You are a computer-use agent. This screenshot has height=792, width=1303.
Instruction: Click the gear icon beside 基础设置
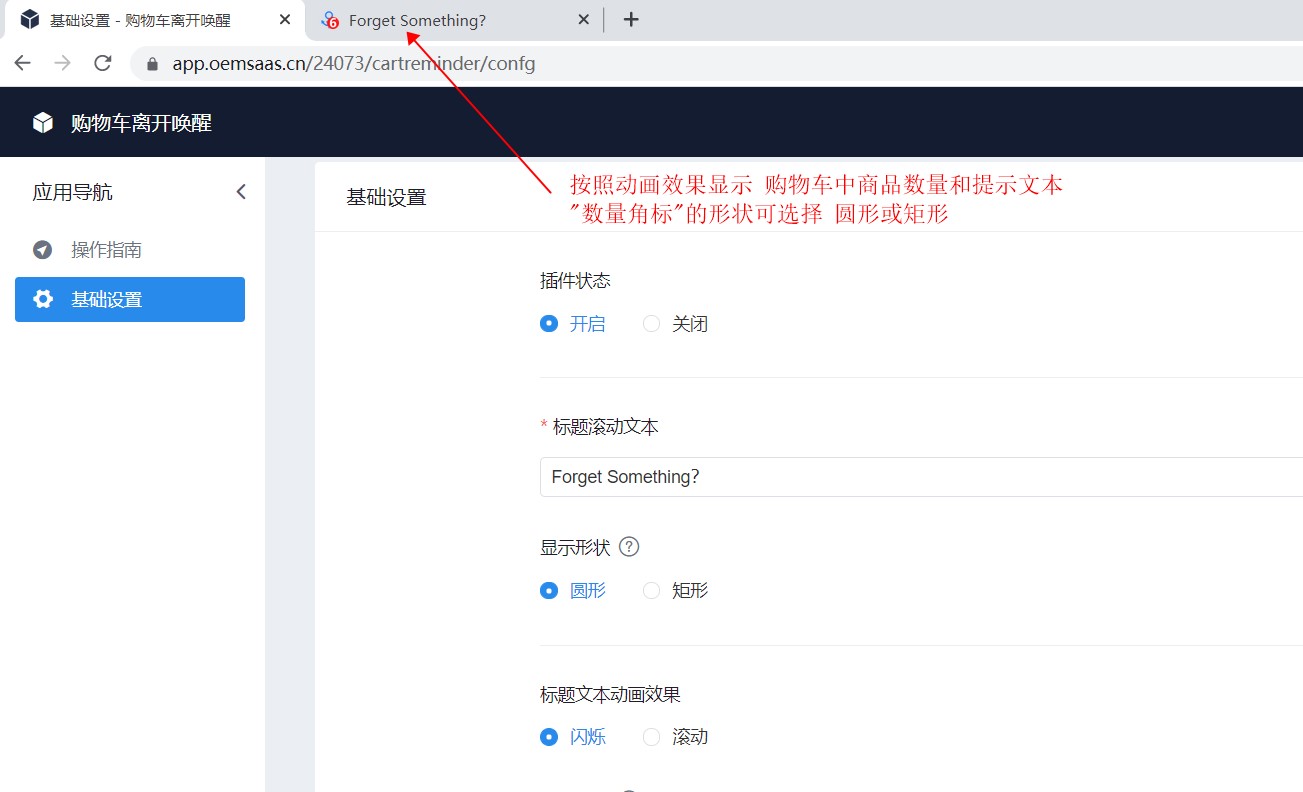click(x=43, y=299)
